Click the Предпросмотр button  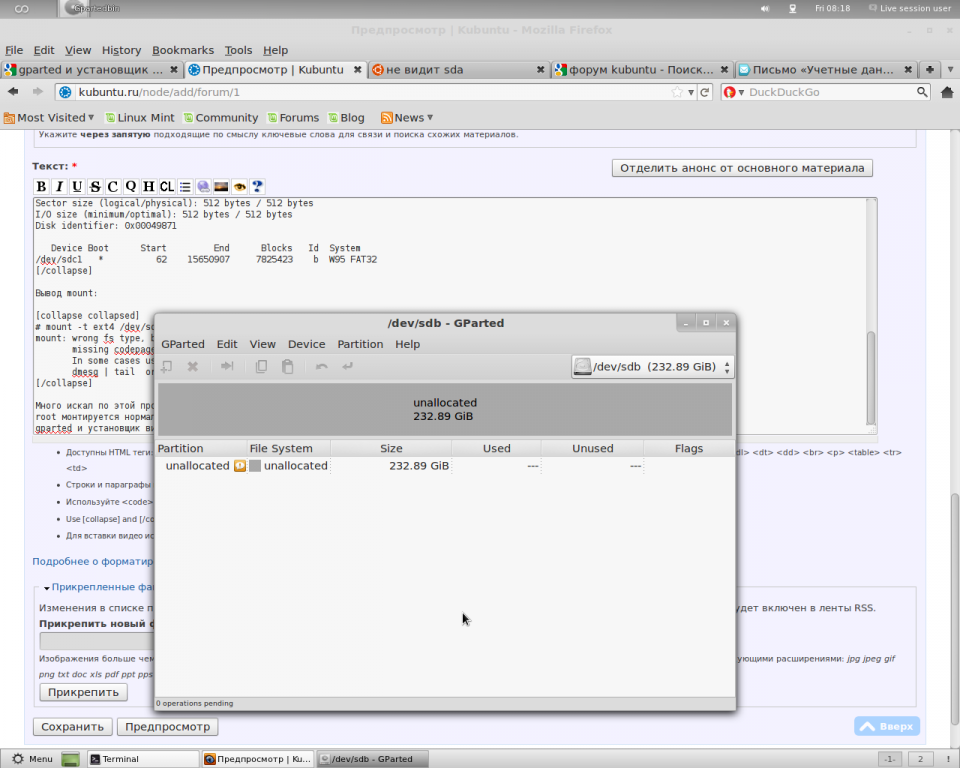167,726
